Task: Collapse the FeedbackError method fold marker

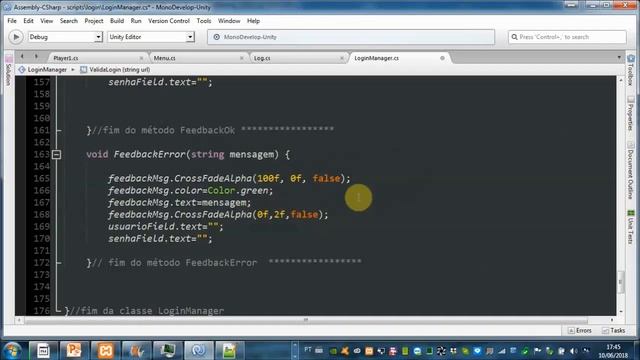Action: pos(57,155)
